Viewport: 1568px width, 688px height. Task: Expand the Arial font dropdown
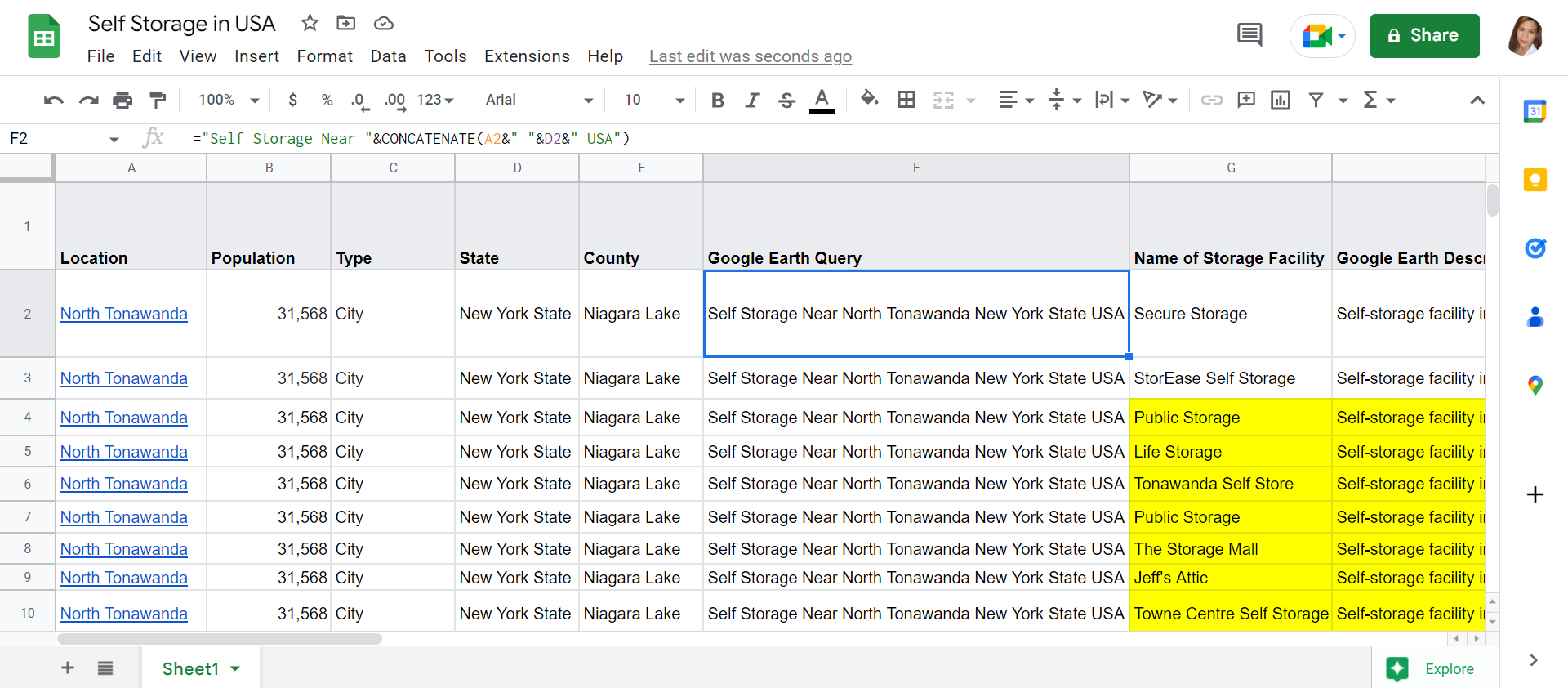539,100
